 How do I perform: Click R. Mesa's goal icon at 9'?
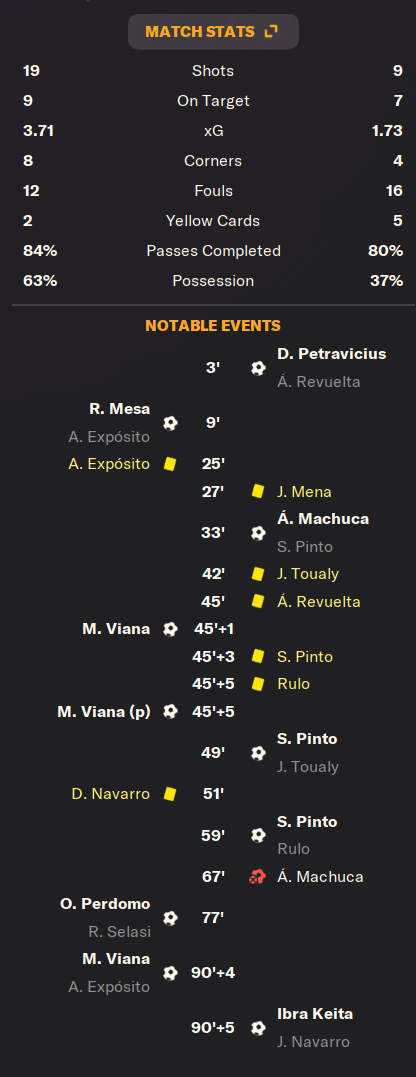[x=170, y=423]
